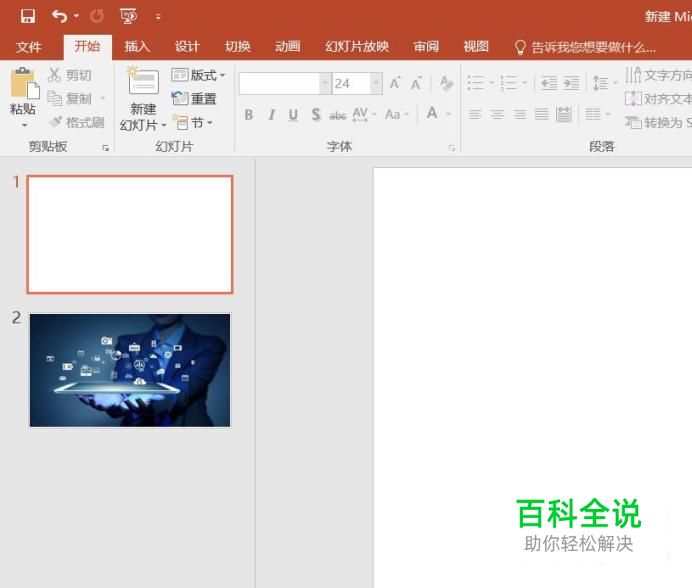Apply the font color A button

click(432, 113)
